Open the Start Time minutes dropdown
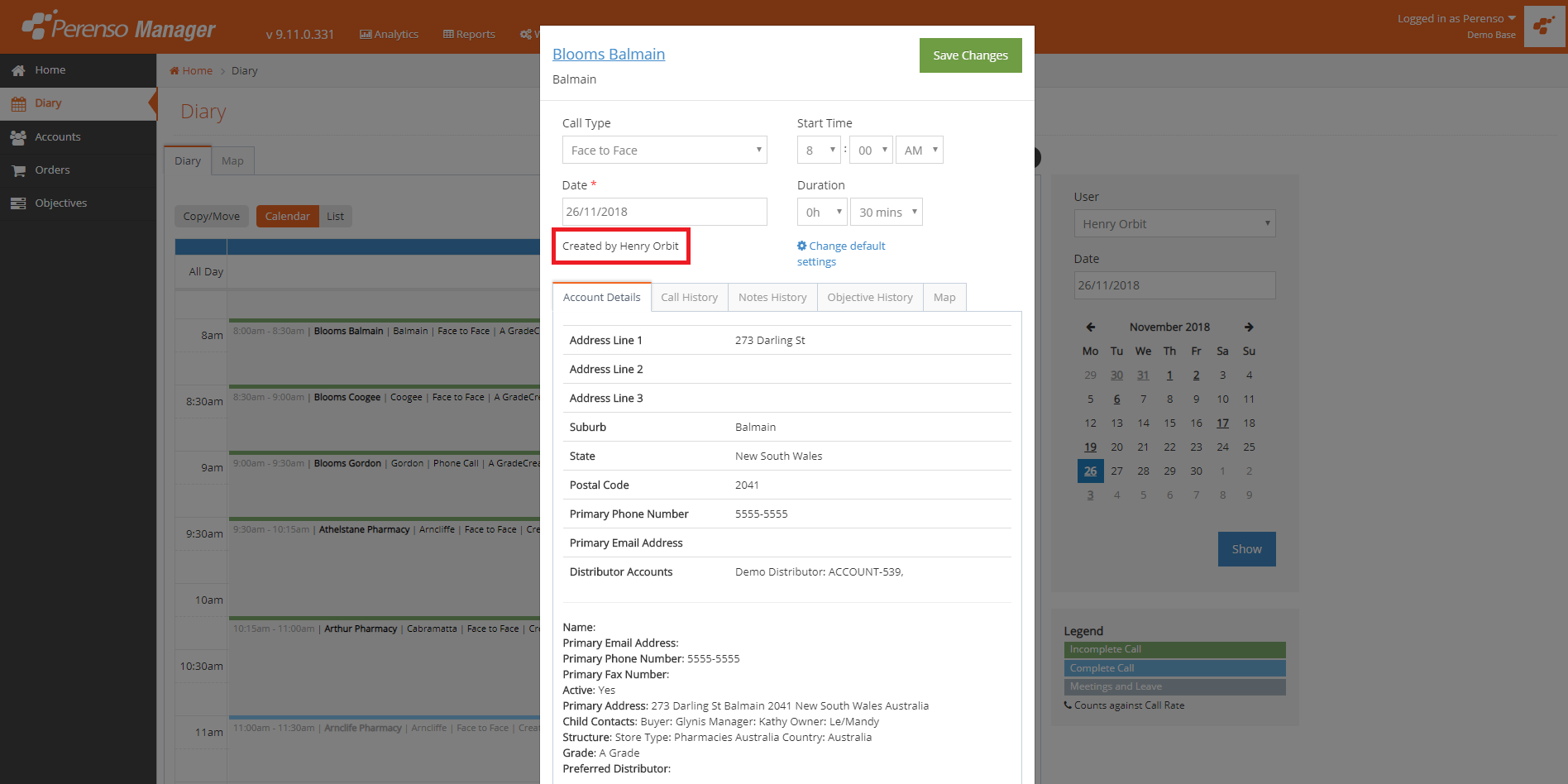The height and width of the screenshot is (784, 1568). pos(871,151)
